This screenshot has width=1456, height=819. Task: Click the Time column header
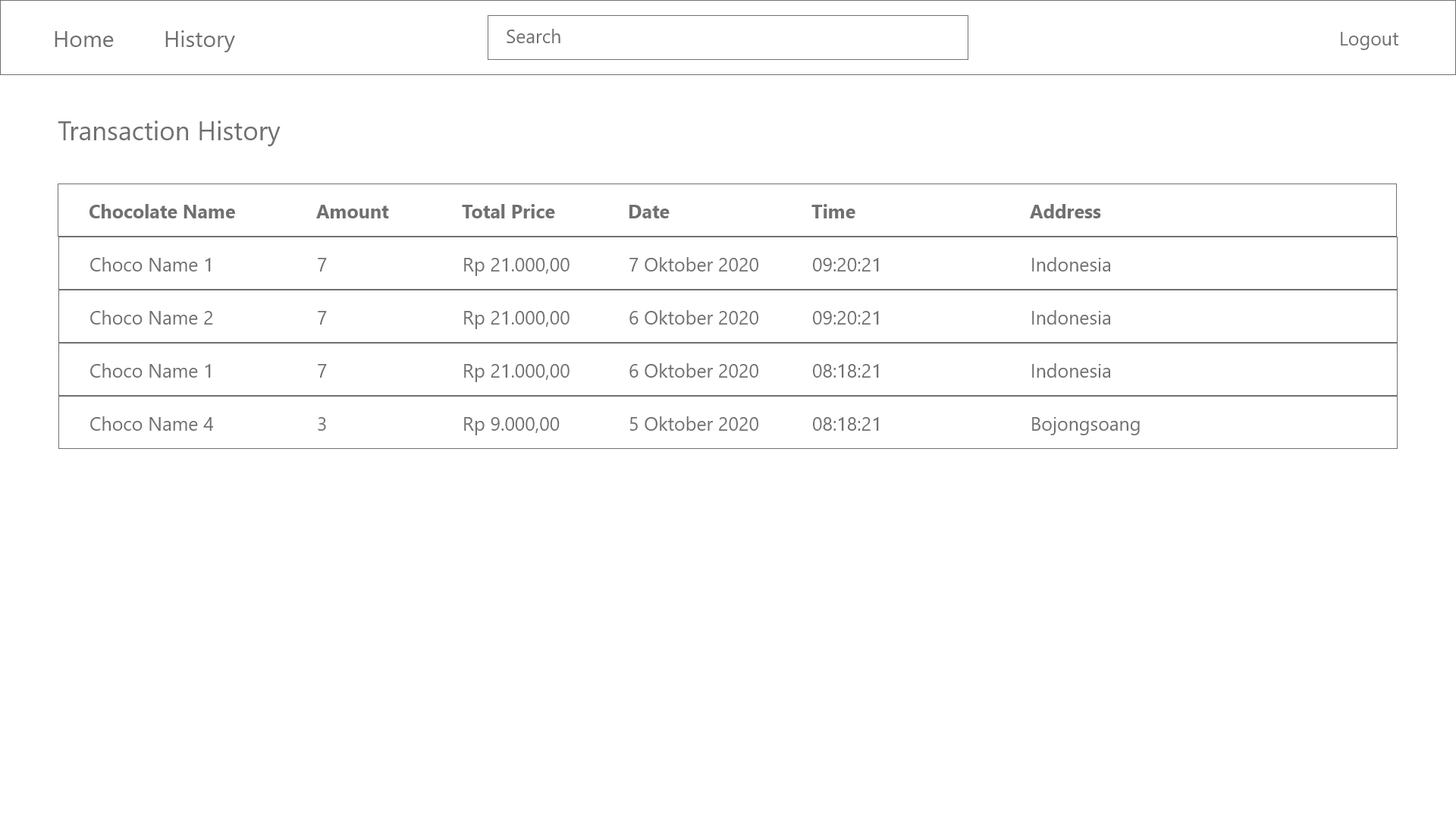click(833, 212)
